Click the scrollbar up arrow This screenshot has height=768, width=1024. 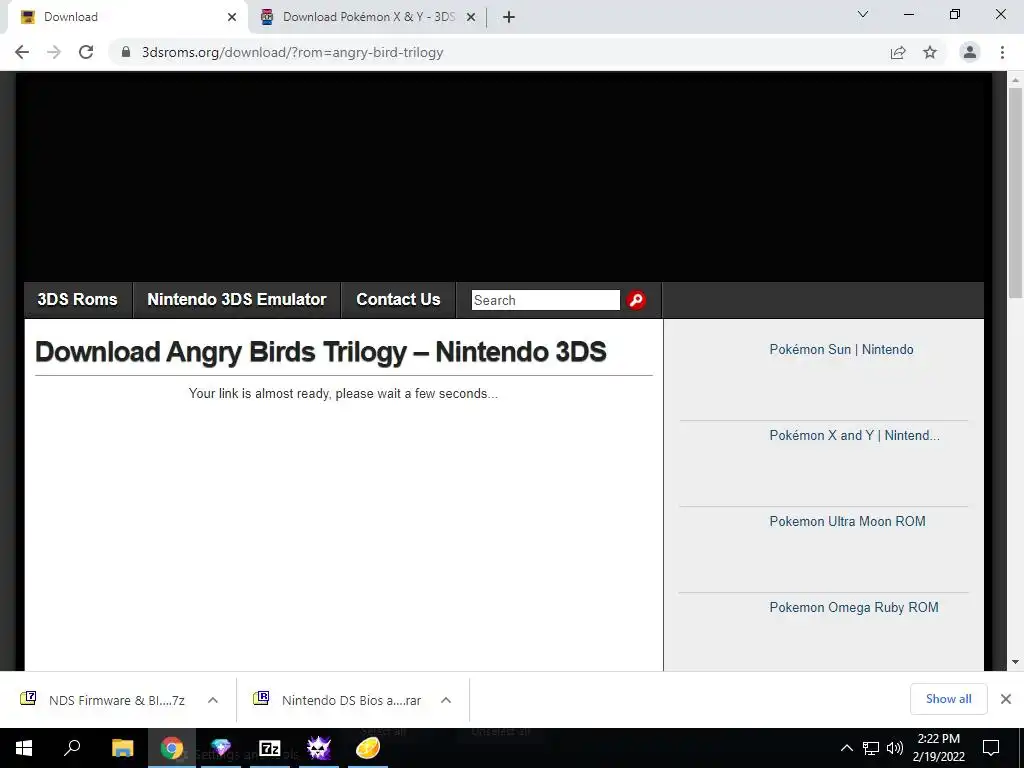pos(1015,80)
